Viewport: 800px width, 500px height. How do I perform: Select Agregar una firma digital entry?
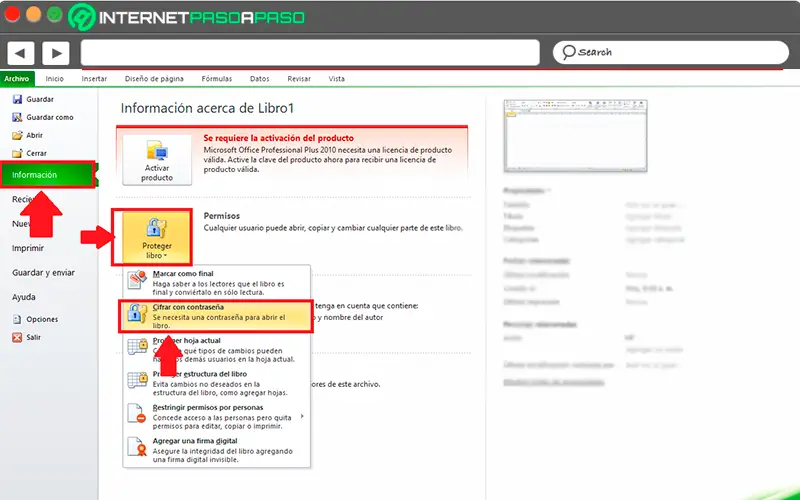click(216, 450)
